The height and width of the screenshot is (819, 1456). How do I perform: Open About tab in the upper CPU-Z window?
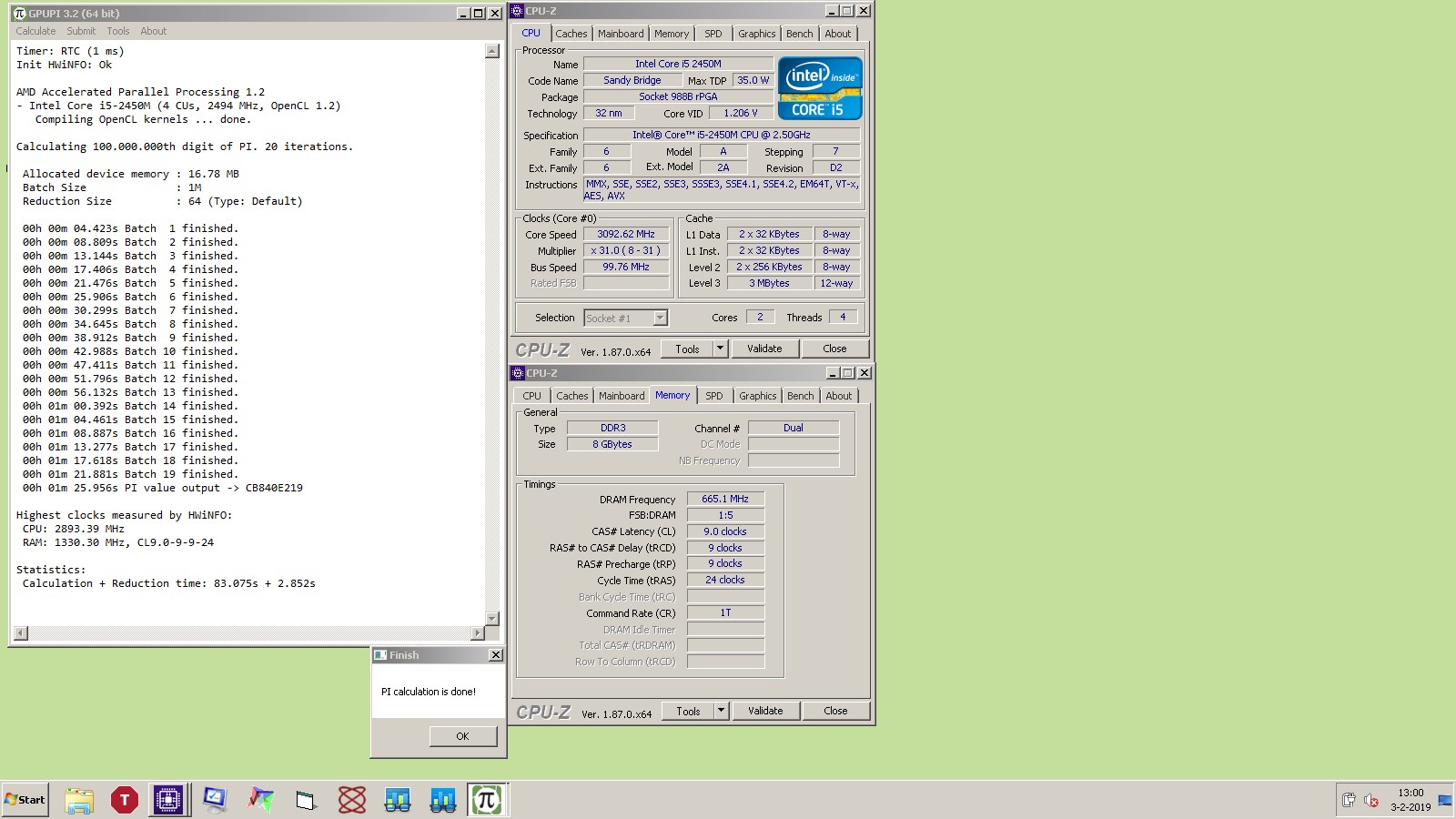[838, 34]
